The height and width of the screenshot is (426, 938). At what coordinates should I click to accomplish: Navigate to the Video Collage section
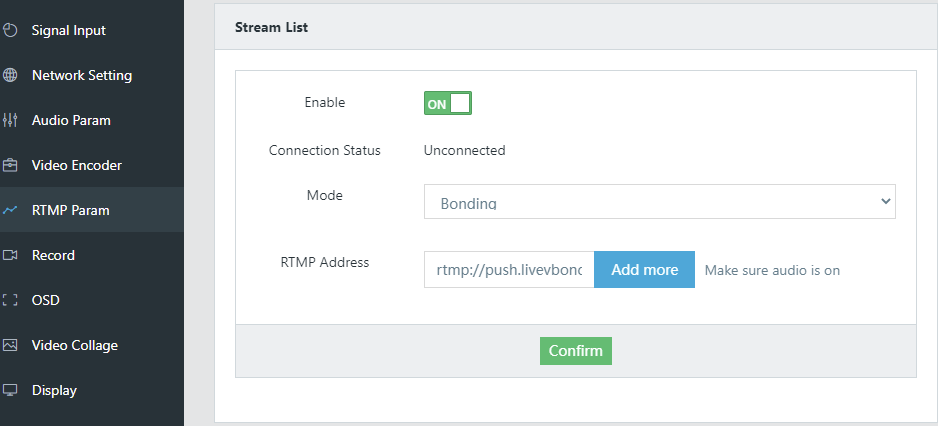[x=74, y=345]
